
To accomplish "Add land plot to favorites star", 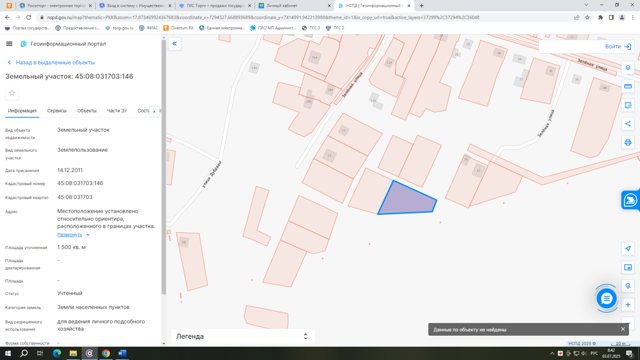I will pos(12,93).
